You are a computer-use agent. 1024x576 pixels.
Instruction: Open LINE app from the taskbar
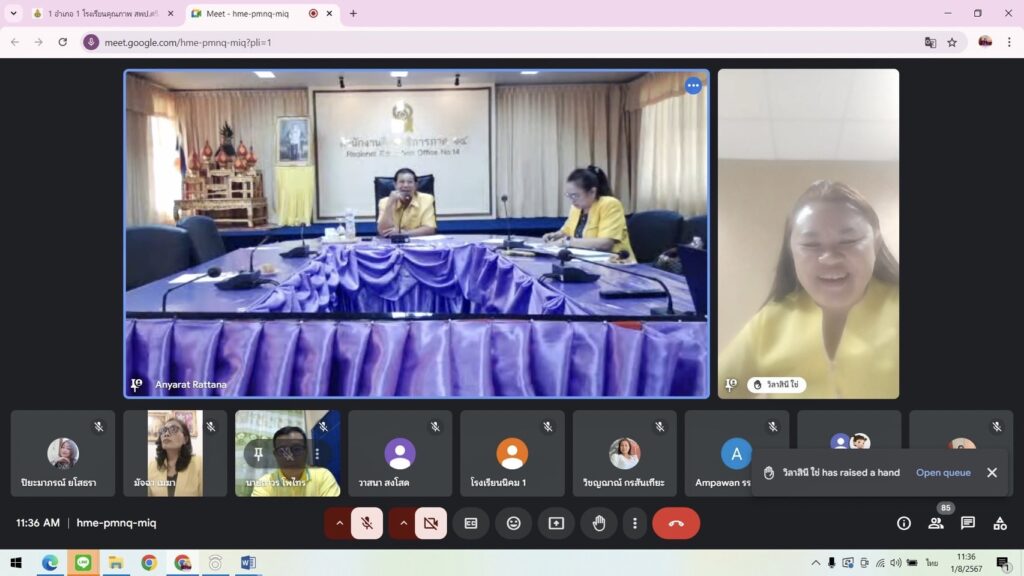(82, 563)
